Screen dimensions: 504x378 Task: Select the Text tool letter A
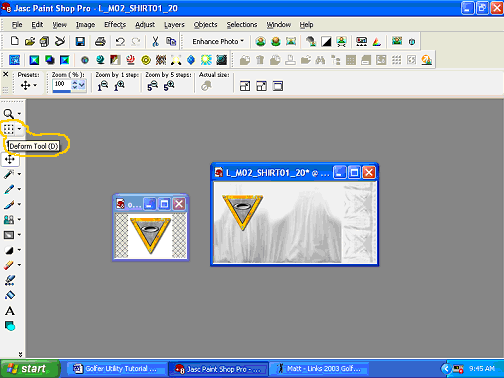[x=10, y=311]
